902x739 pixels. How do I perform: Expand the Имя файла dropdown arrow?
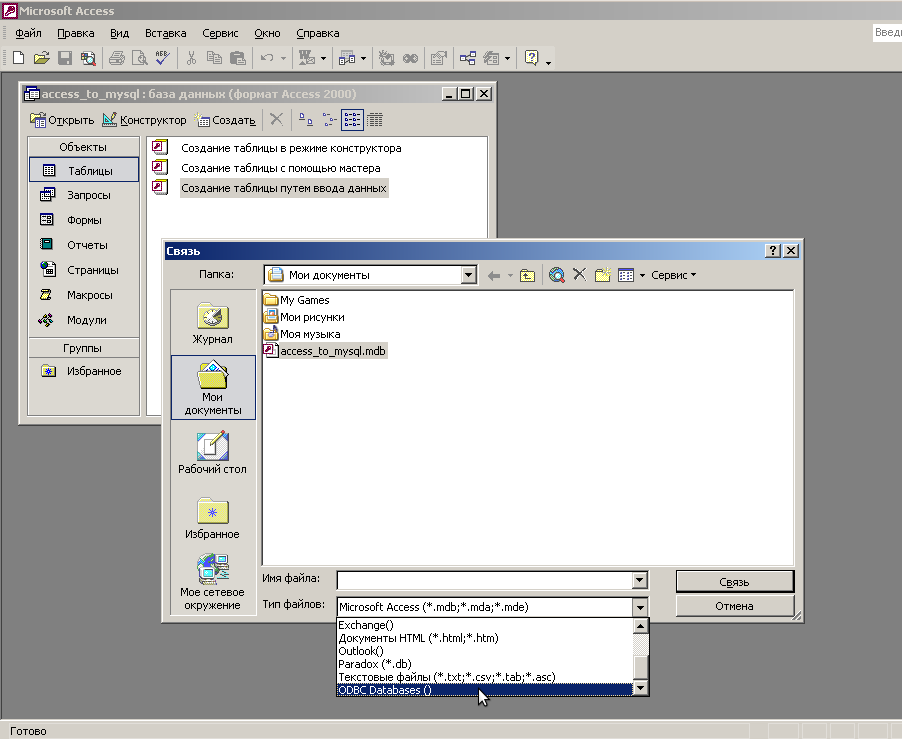pyautogui.click(x=640, y=580)
